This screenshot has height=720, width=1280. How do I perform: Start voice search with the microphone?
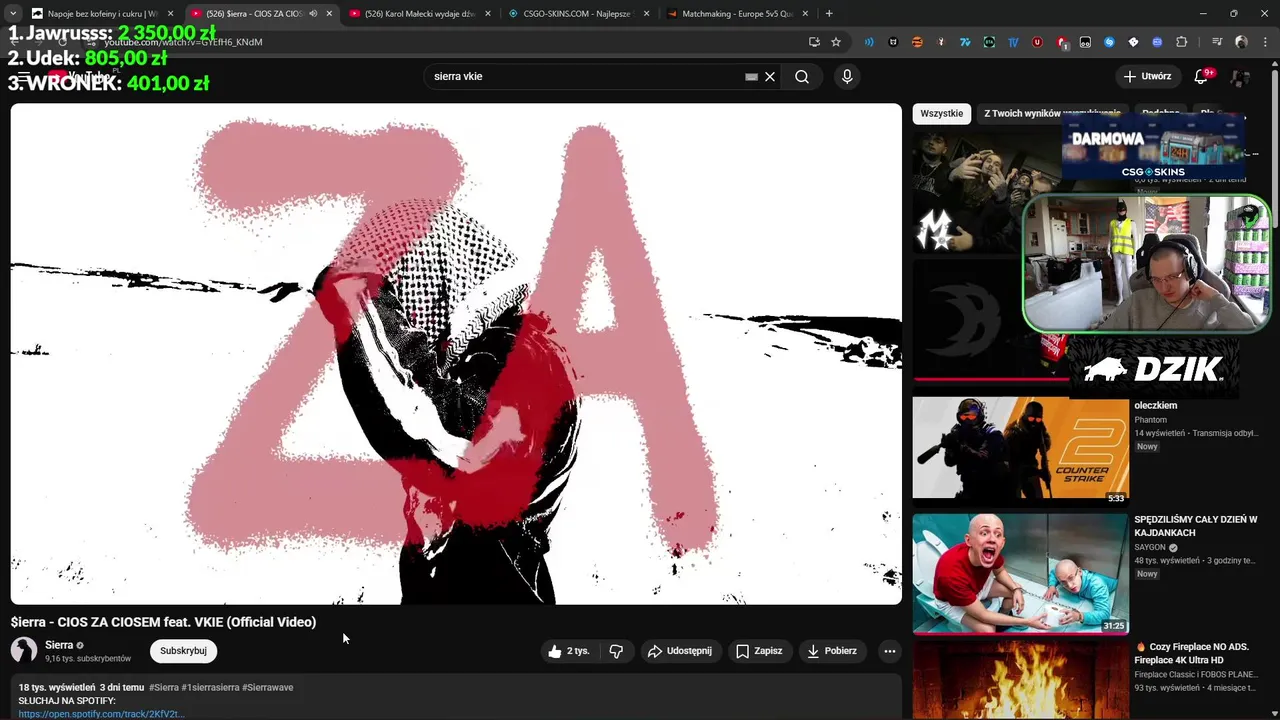(x=847, y=76)
